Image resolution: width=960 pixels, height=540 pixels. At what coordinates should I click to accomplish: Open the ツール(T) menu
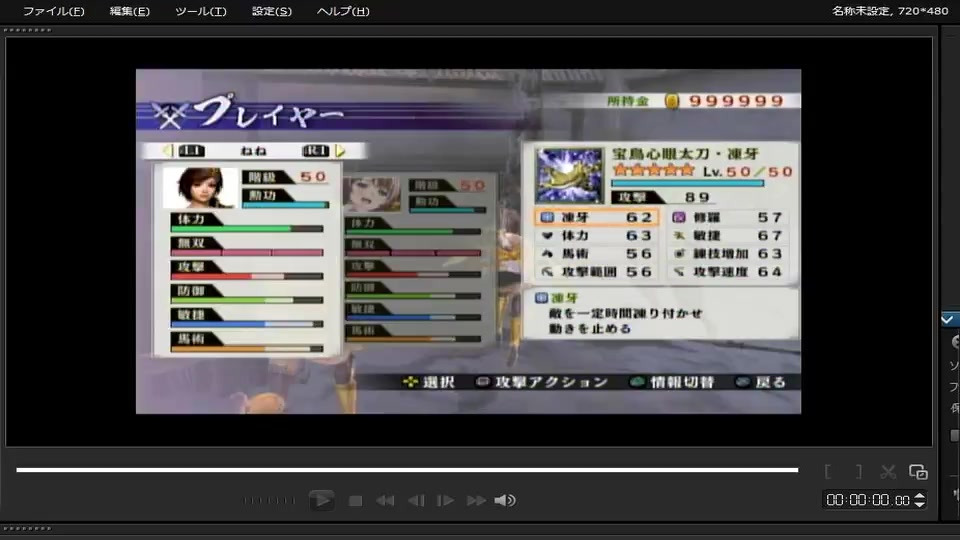[x=200, y=11]
